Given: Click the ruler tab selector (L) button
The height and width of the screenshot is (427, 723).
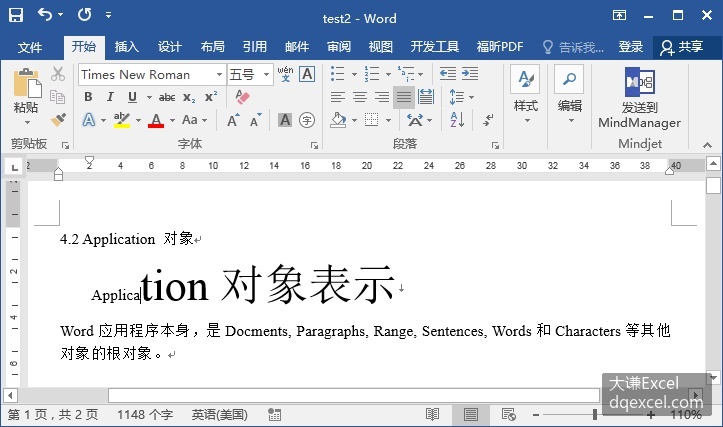Looking at the screenshot, I should pyautogui.click(x=15, y=167).
